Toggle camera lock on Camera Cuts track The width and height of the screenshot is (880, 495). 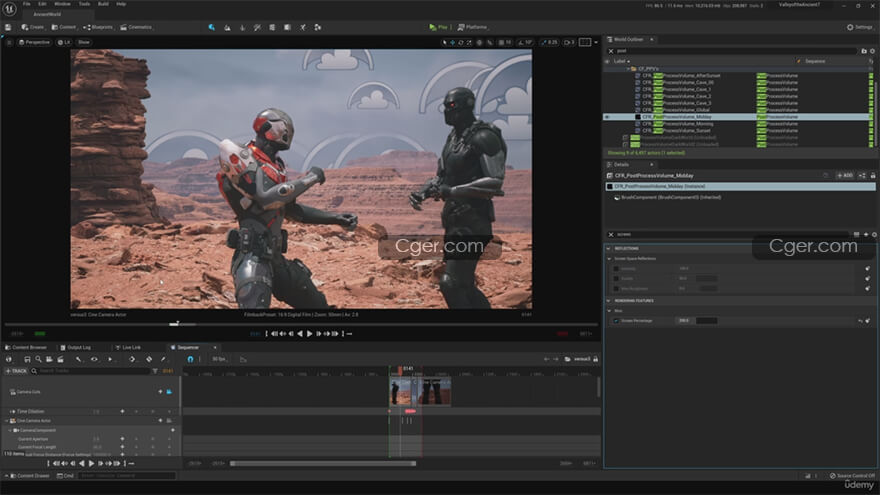(x=169, y=392)
